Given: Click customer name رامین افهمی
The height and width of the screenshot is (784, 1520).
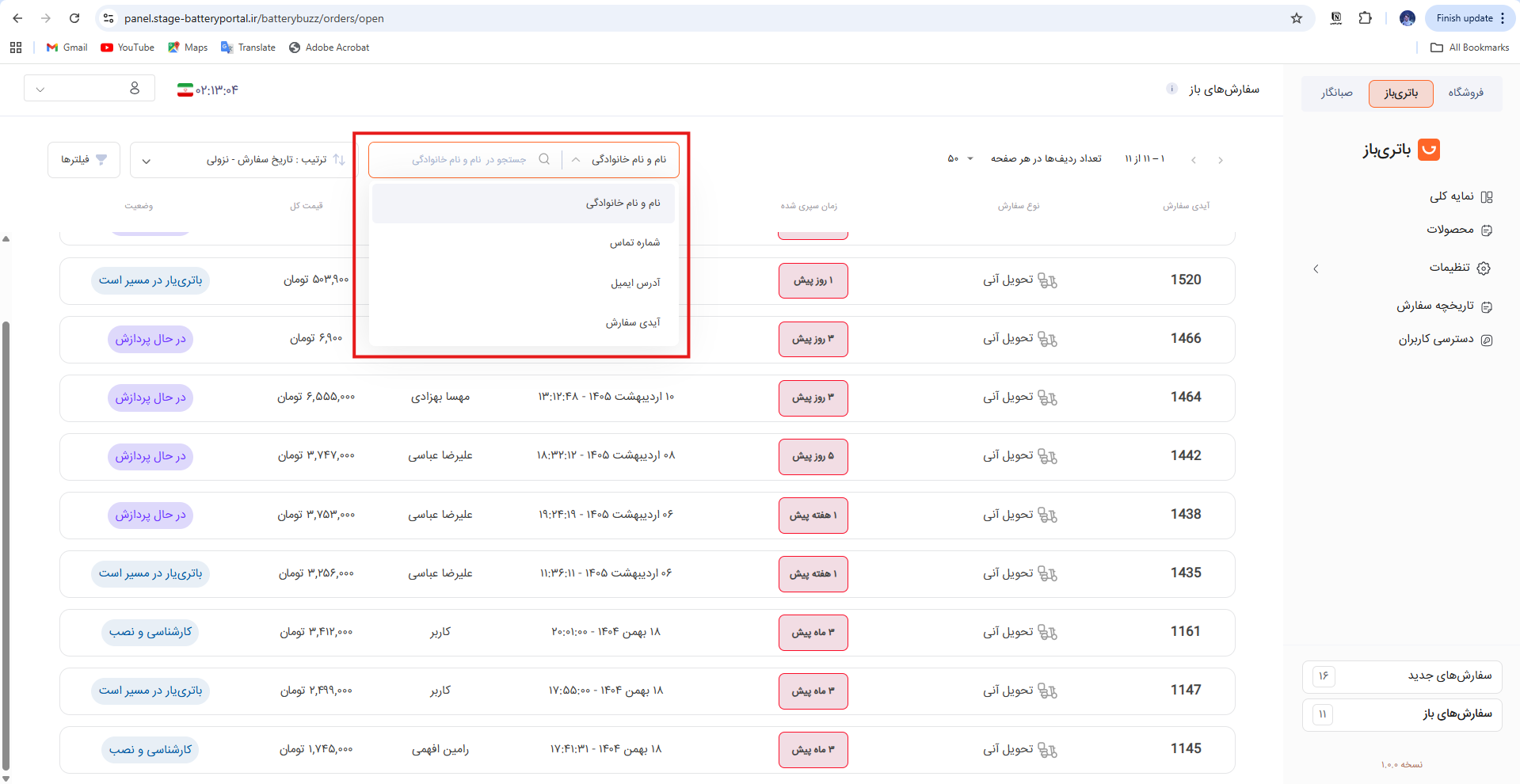Looking at the screenshot, I should coord(440,749).
